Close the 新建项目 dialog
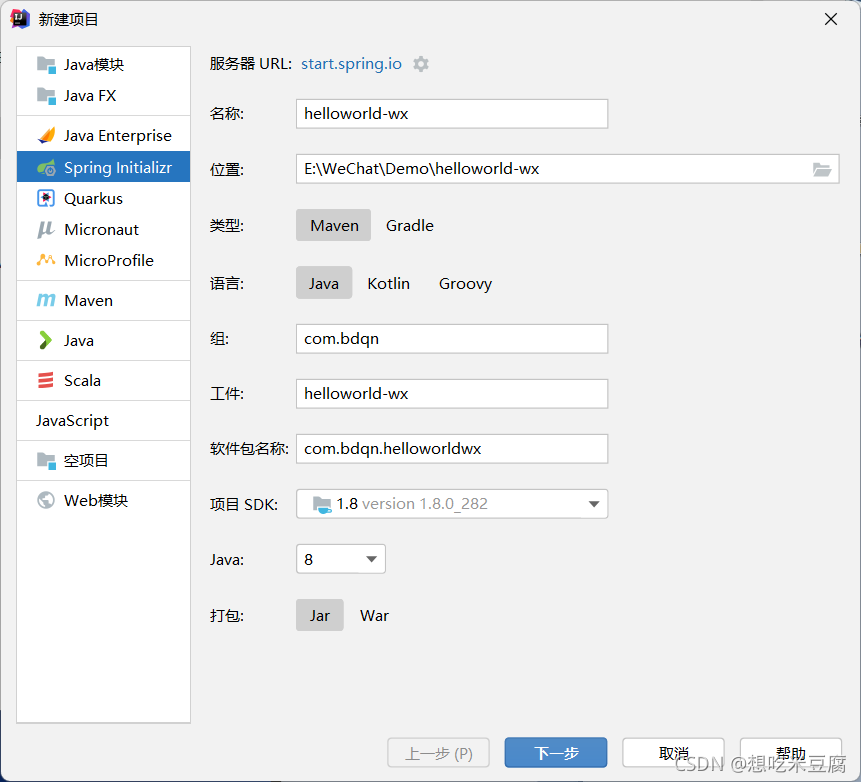 831,19
